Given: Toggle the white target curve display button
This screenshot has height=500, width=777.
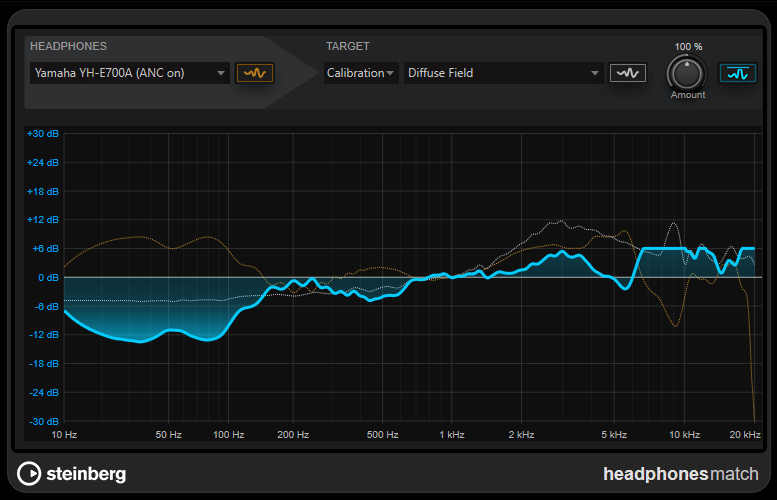Looking at the screenshot, I should [627, 73].
